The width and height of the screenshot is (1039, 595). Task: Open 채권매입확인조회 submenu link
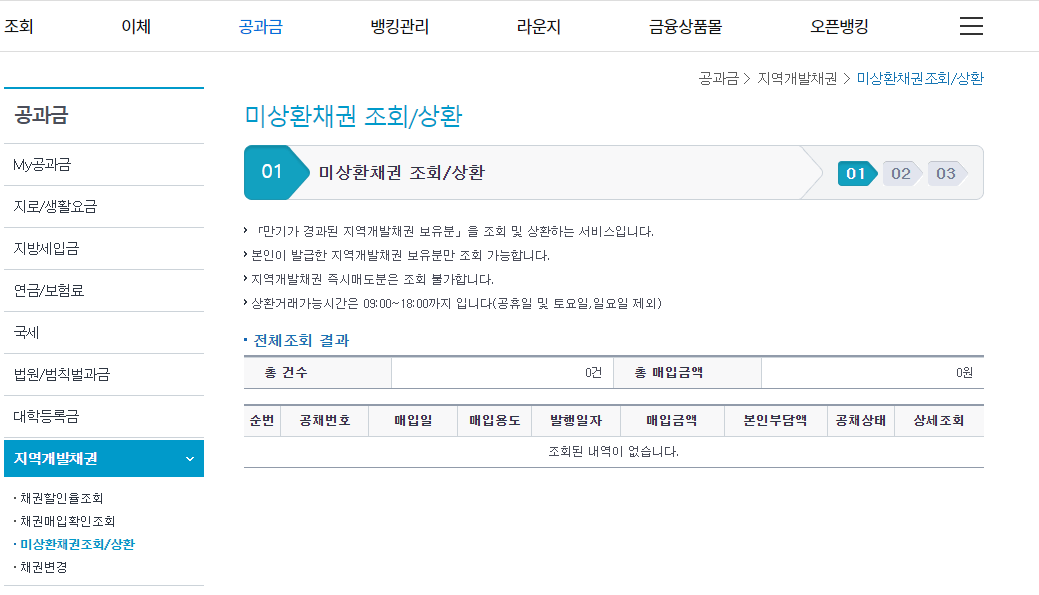(x=68, y=521)
